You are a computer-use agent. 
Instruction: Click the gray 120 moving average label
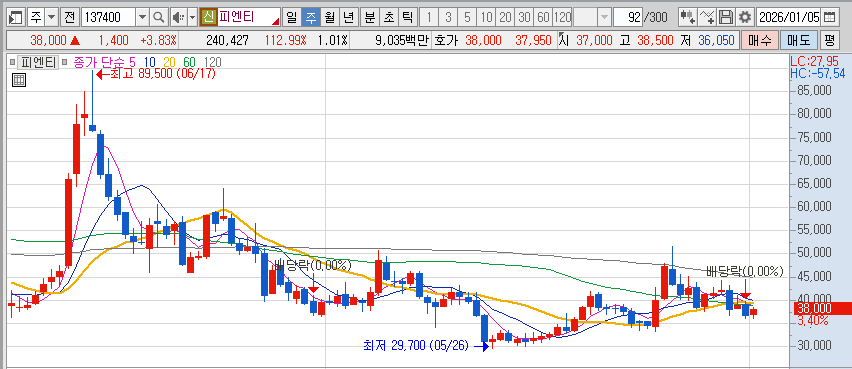pos(212,62)
